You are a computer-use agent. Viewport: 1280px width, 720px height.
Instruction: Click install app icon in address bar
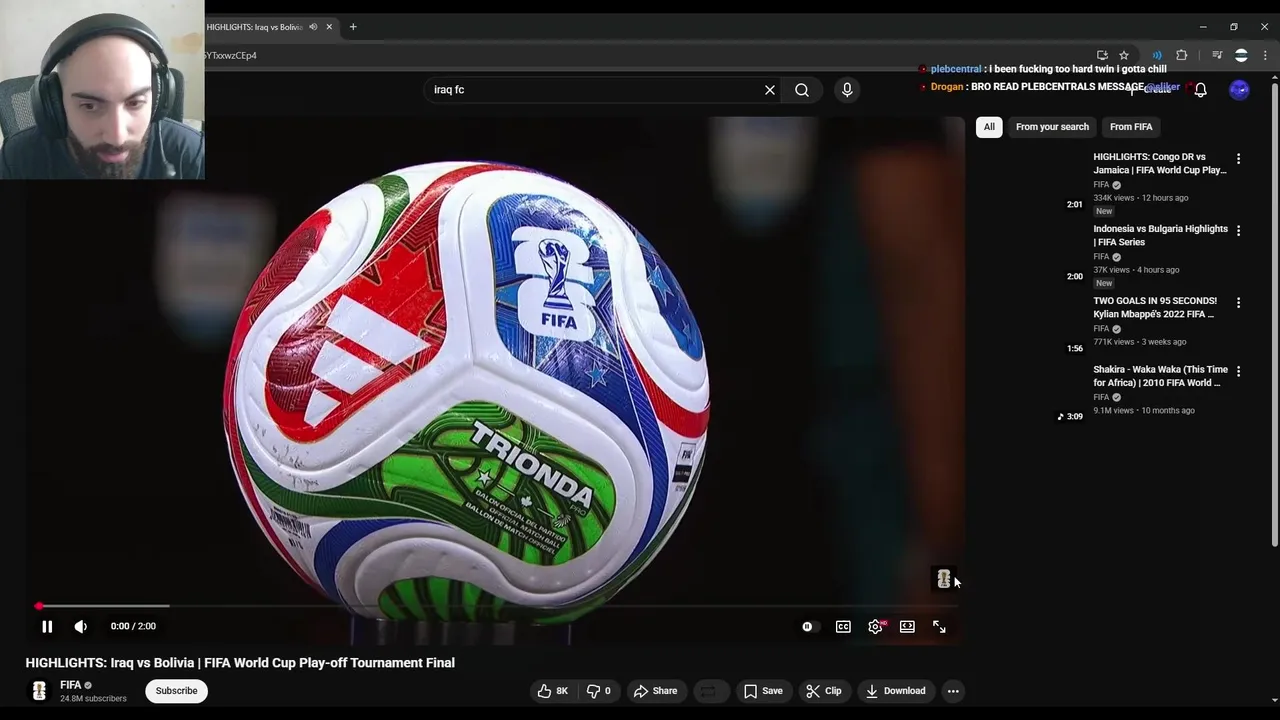point(1102,55)
